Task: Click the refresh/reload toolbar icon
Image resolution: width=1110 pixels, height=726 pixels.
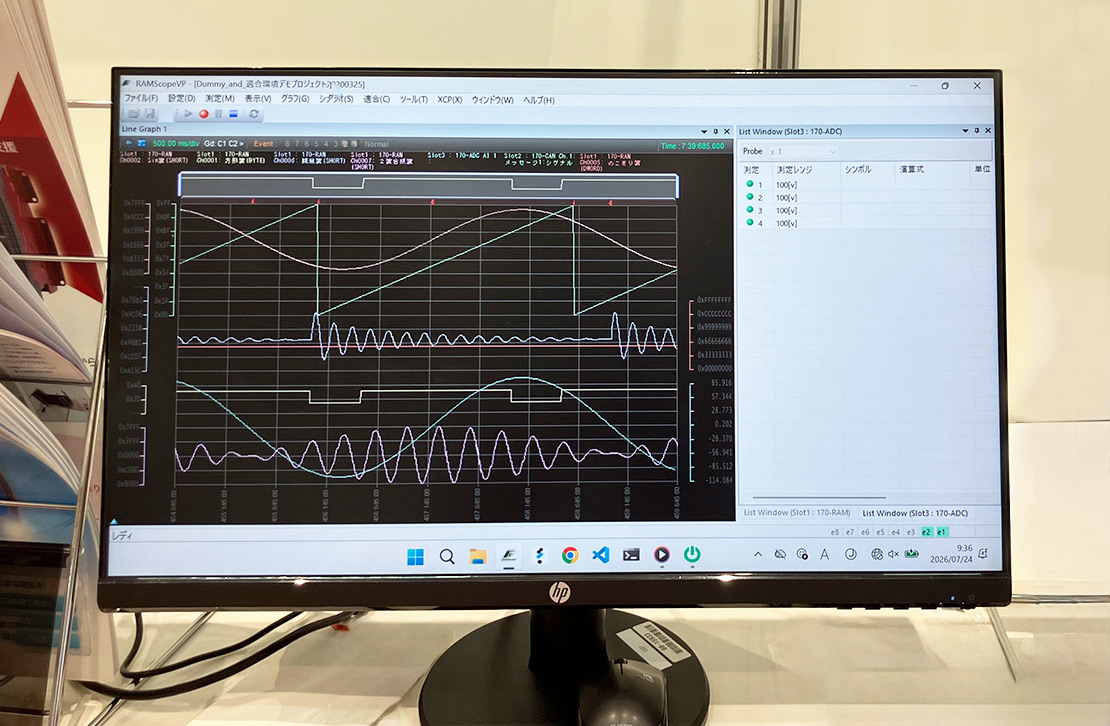Action: (x=253, y=114)
